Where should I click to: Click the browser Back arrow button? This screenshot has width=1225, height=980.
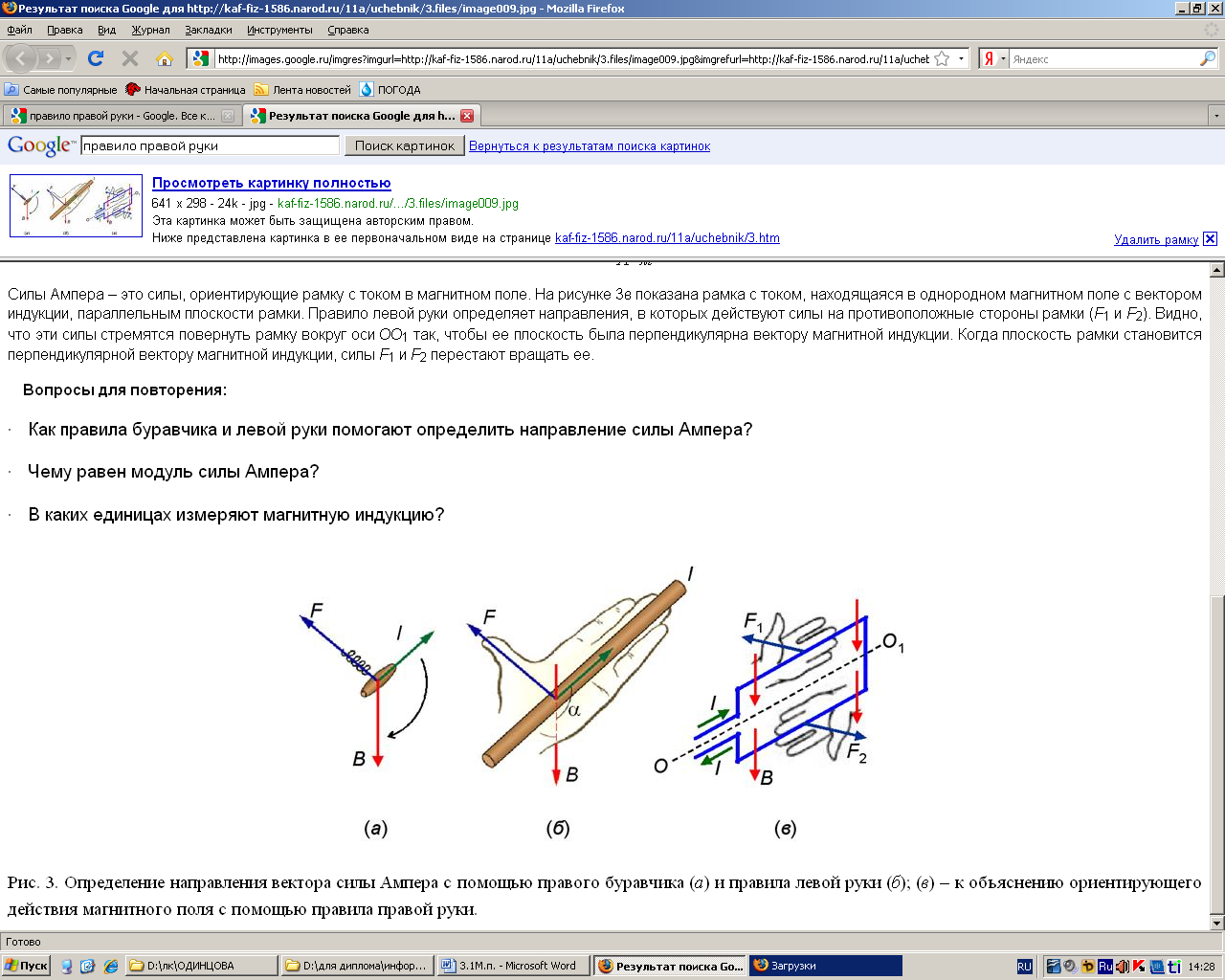tap(21, 58)
